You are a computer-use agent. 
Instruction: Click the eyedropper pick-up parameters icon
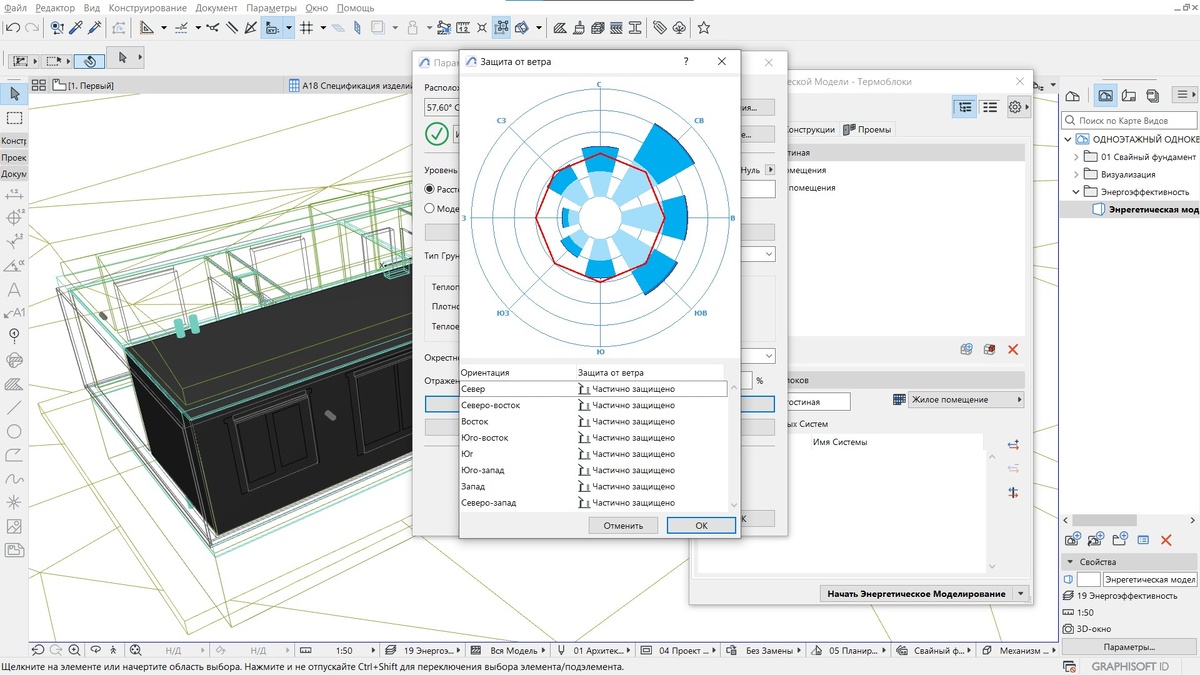(77, 28)
